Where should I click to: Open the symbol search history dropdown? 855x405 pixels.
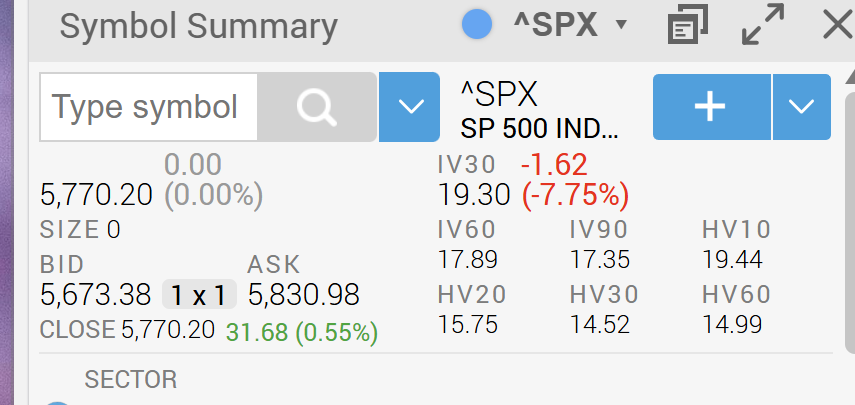pyautogui.click(x=410, y=107)
